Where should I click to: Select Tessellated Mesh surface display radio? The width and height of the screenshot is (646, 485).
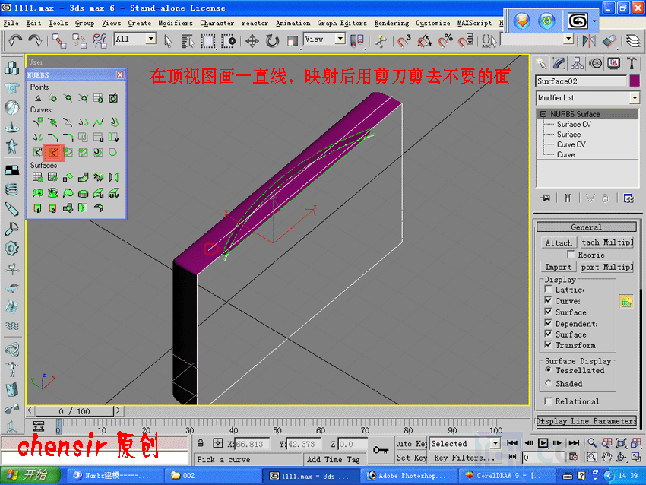click(x=548, y=370)
